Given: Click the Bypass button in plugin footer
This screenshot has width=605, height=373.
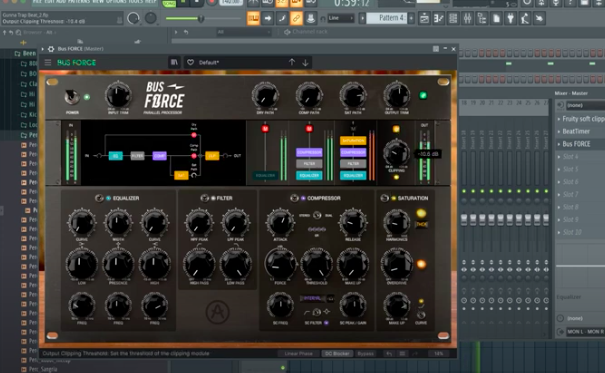Looking at the screenshot, I should 365,353.
